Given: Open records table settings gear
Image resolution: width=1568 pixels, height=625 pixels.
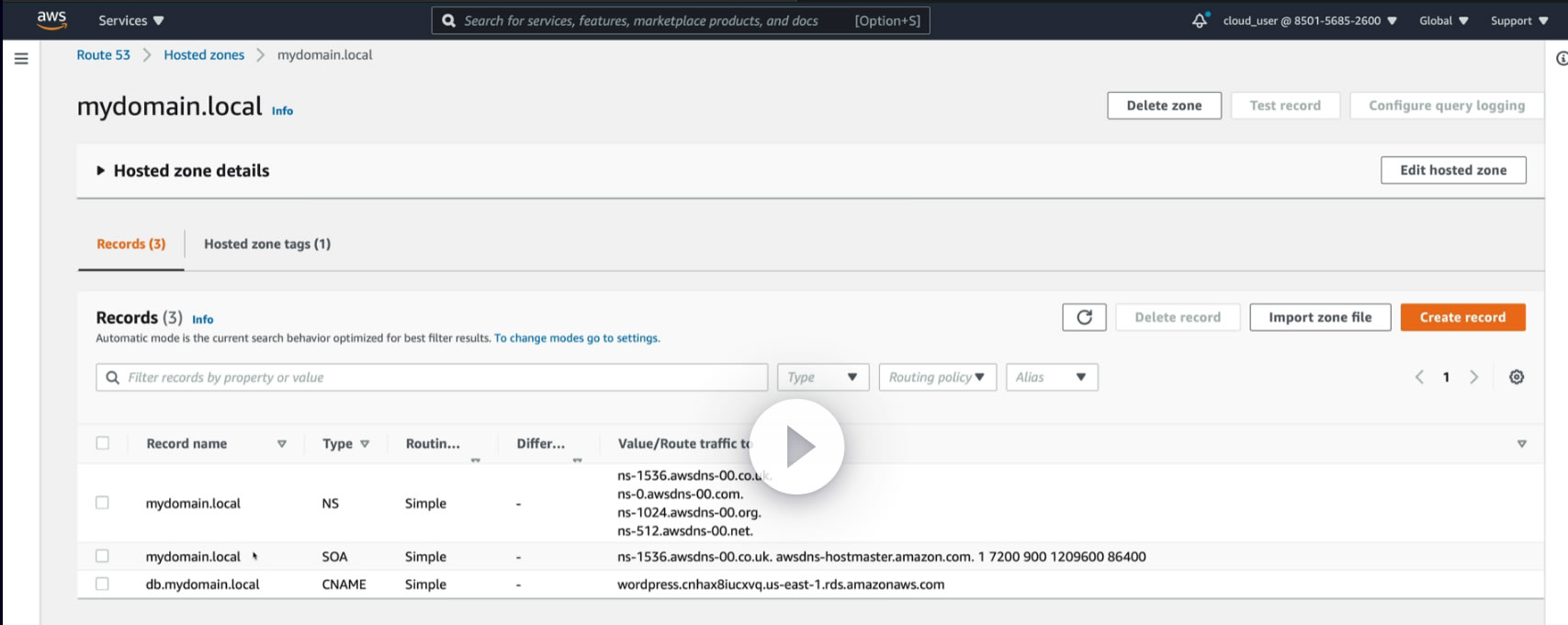Looking at the screenshot, I should 1517,377.
